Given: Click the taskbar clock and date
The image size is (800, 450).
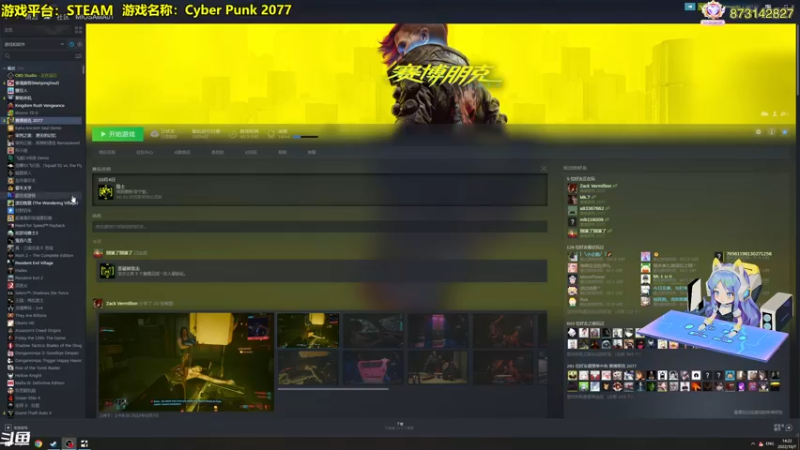Looking at the screenshot, I should (787, 443).
